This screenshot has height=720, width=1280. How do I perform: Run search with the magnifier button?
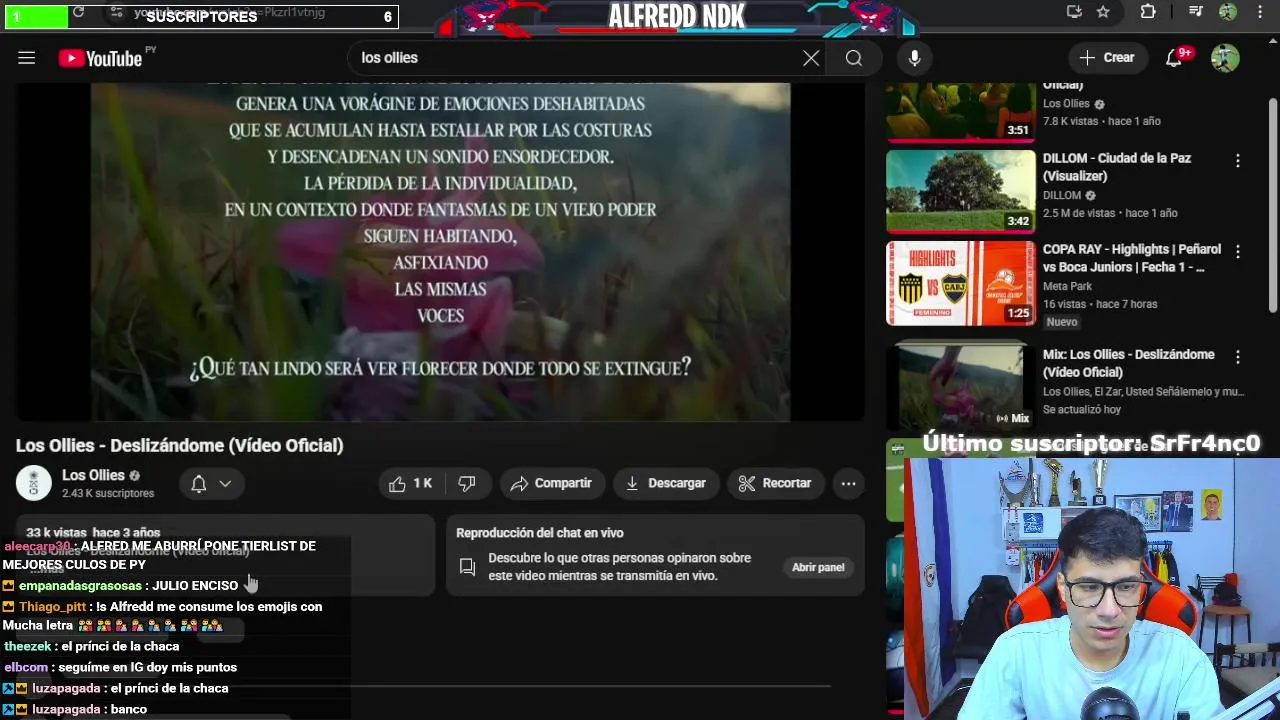coord(854,58)
